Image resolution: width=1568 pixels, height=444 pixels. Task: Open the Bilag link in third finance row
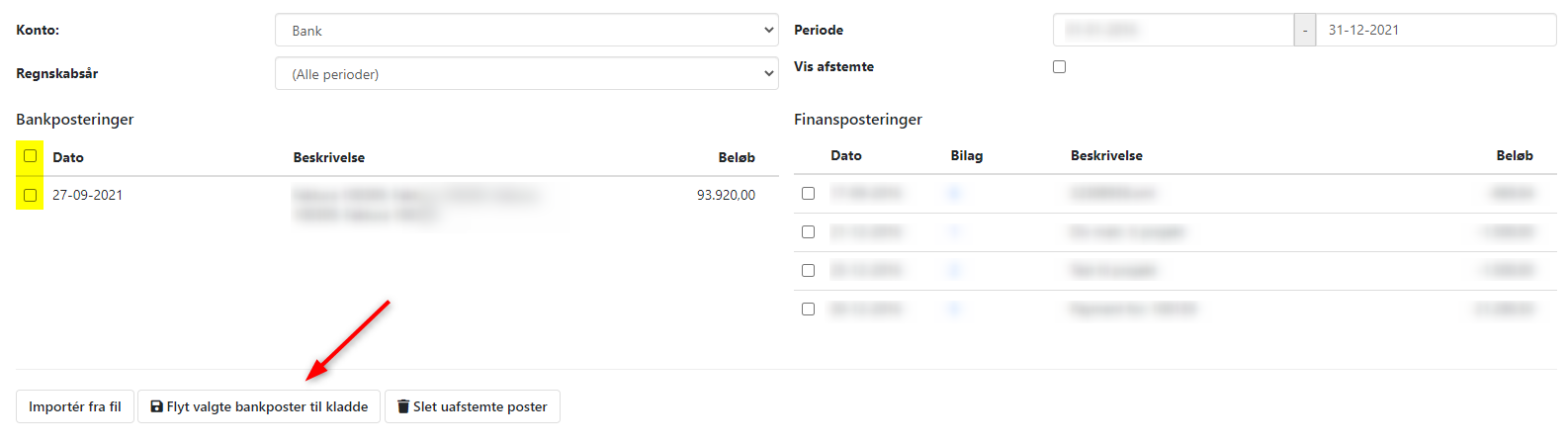[955, 271]
